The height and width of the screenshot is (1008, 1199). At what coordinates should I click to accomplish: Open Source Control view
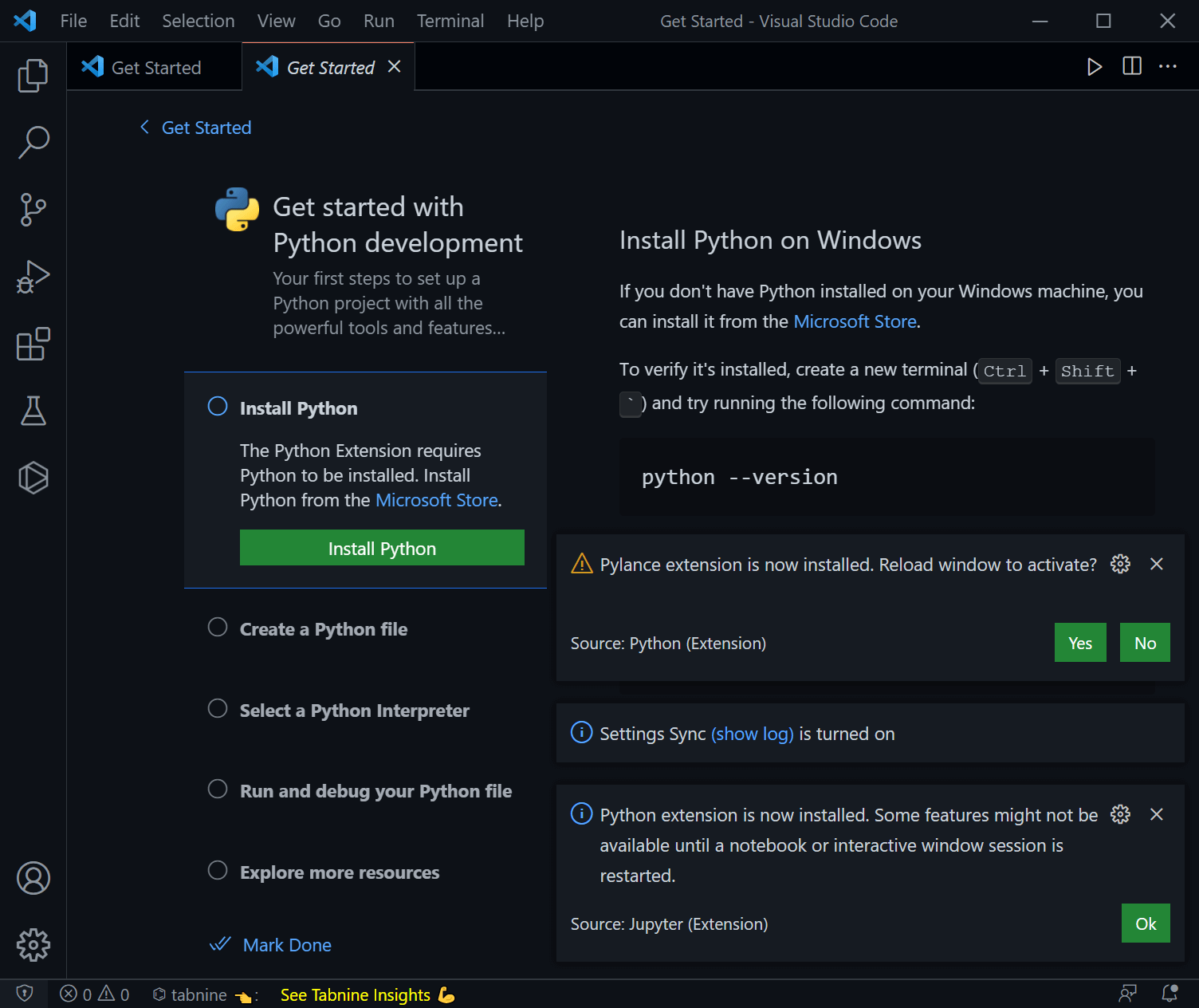pos(33,210)
